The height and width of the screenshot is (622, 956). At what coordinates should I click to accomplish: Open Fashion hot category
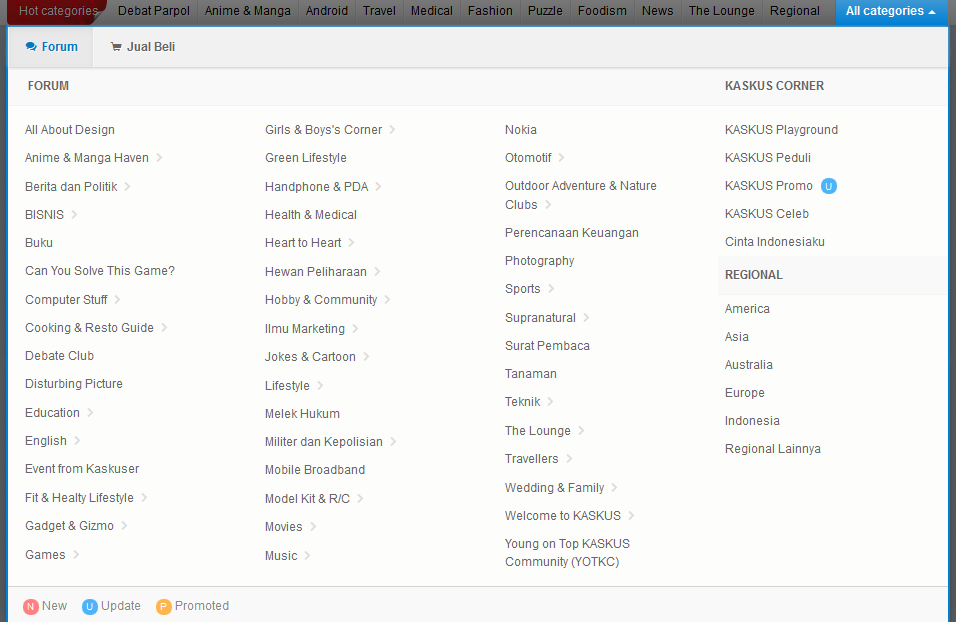(x=490, y=11)
